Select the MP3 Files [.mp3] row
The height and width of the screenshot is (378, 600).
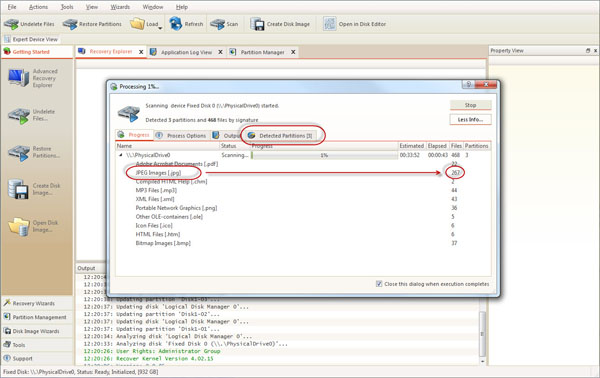point(302,190)
